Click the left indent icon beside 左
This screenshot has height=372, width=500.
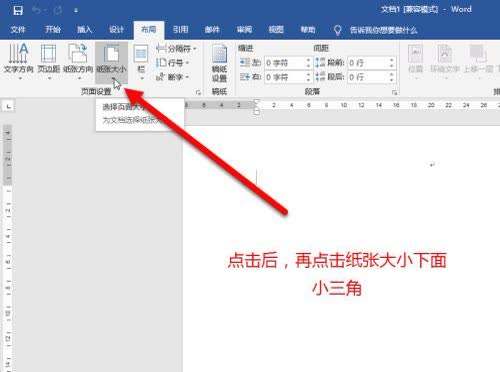(245, 62)
